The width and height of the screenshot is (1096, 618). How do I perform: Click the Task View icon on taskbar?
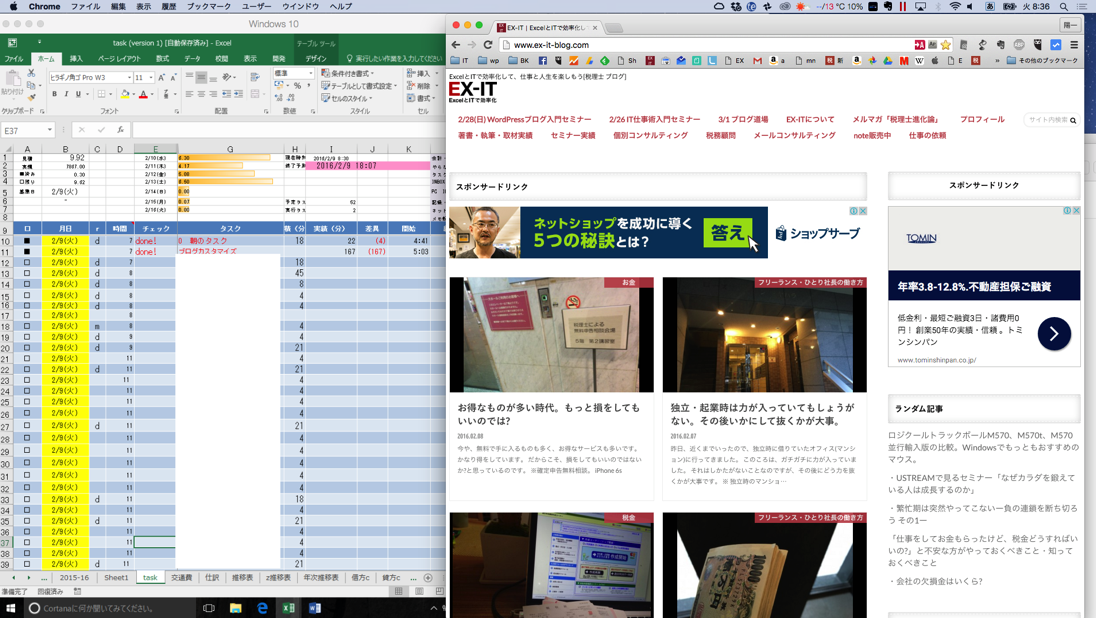[208, 608]
